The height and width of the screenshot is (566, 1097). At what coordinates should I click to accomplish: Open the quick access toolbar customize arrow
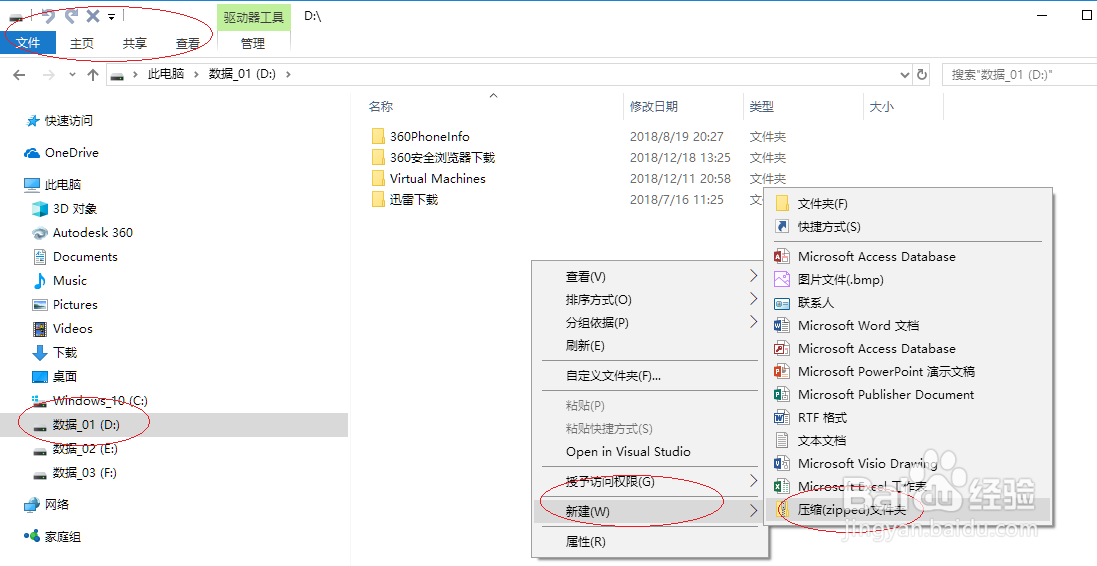click(111, 16)
